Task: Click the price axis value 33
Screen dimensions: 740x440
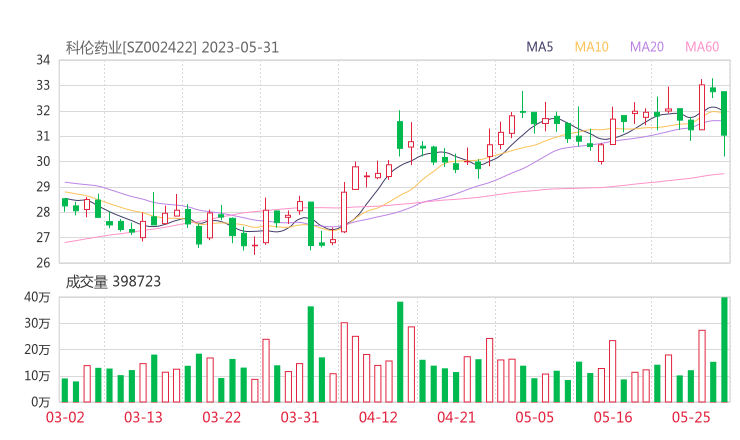Action: coord(43,85)
